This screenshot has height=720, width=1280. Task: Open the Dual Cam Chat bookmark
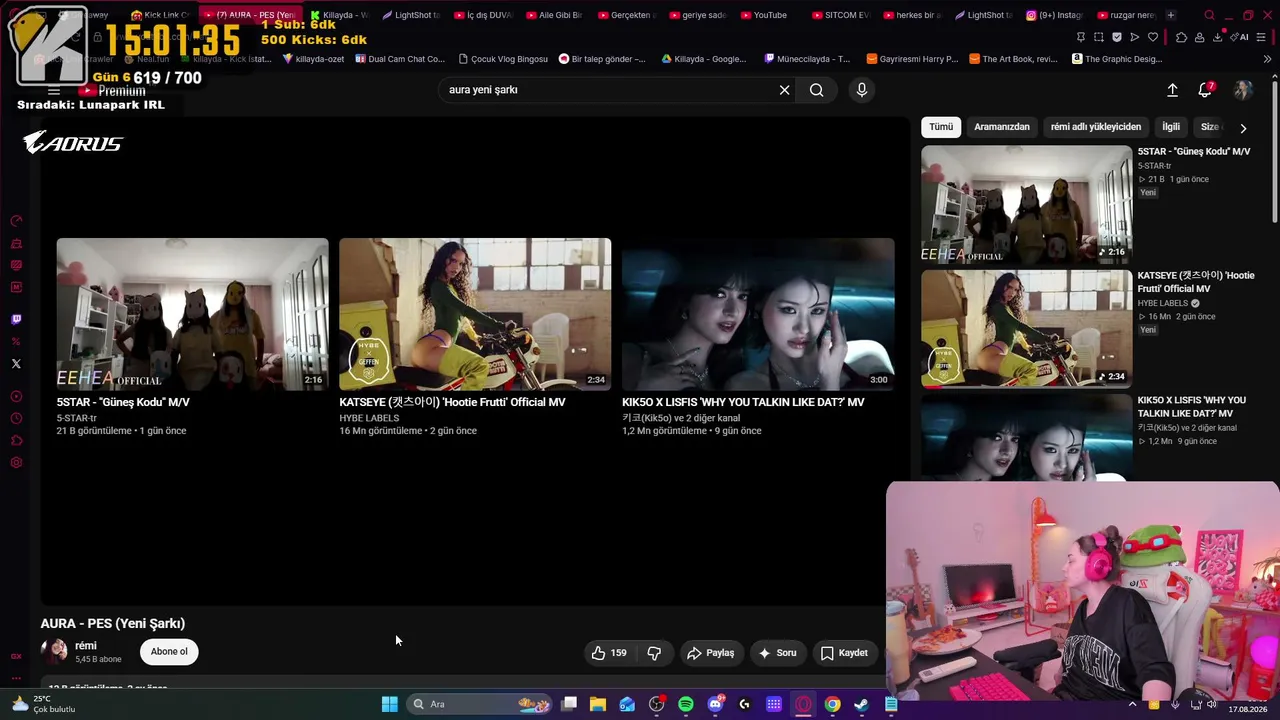click(399, 59)
